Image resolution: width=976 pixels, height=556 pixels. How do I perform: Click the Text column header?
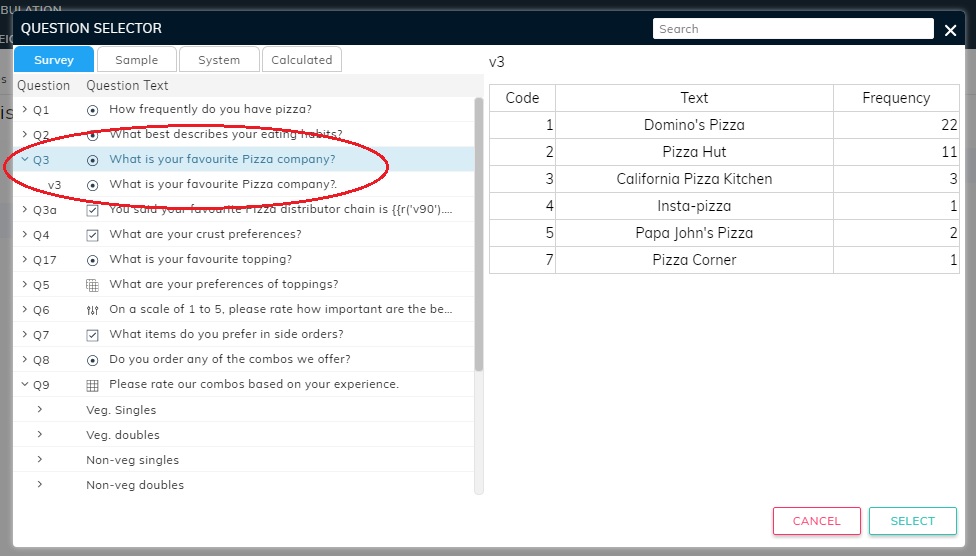694,98
